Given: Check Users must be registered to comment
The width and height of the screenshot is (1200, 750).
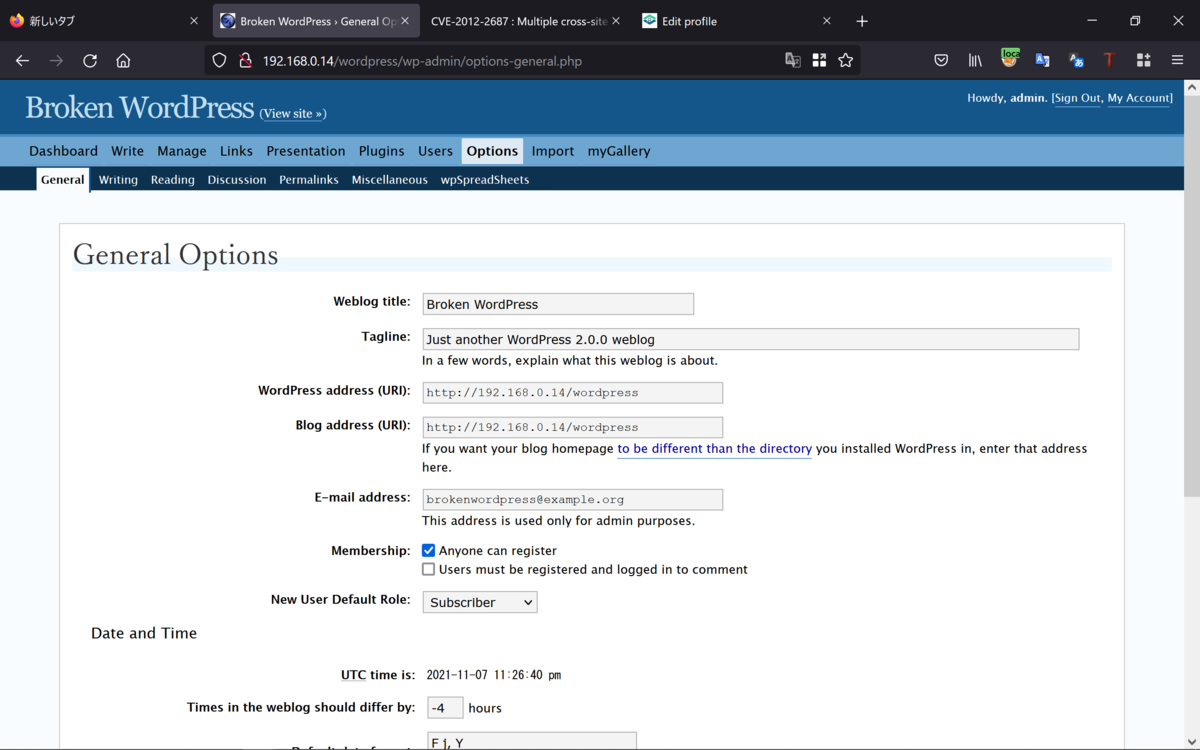Looking at the screenshot, I should pyautogui.click(x=428, y=569).
